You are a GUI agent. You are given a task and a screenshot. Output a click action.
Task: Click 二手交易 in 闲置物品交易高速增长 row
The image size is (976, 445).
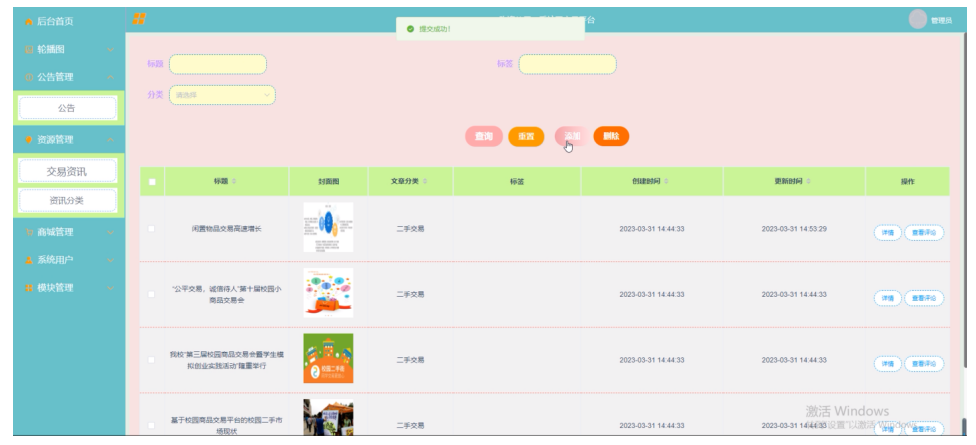pos(410,229)
